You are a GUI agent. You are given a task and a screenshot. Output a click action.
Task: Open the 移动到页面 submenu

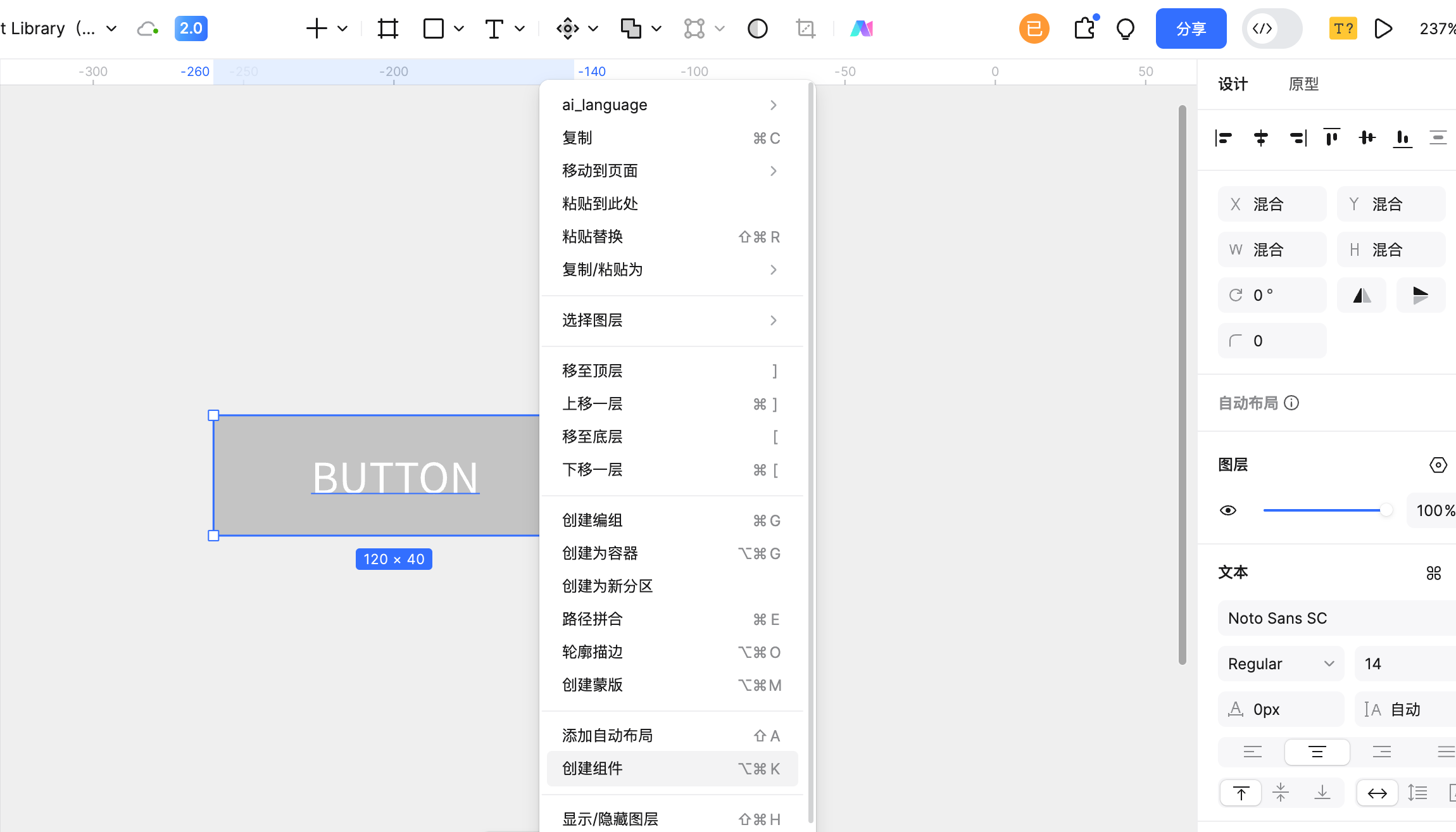pyautogui.click(x=672, y=171)
